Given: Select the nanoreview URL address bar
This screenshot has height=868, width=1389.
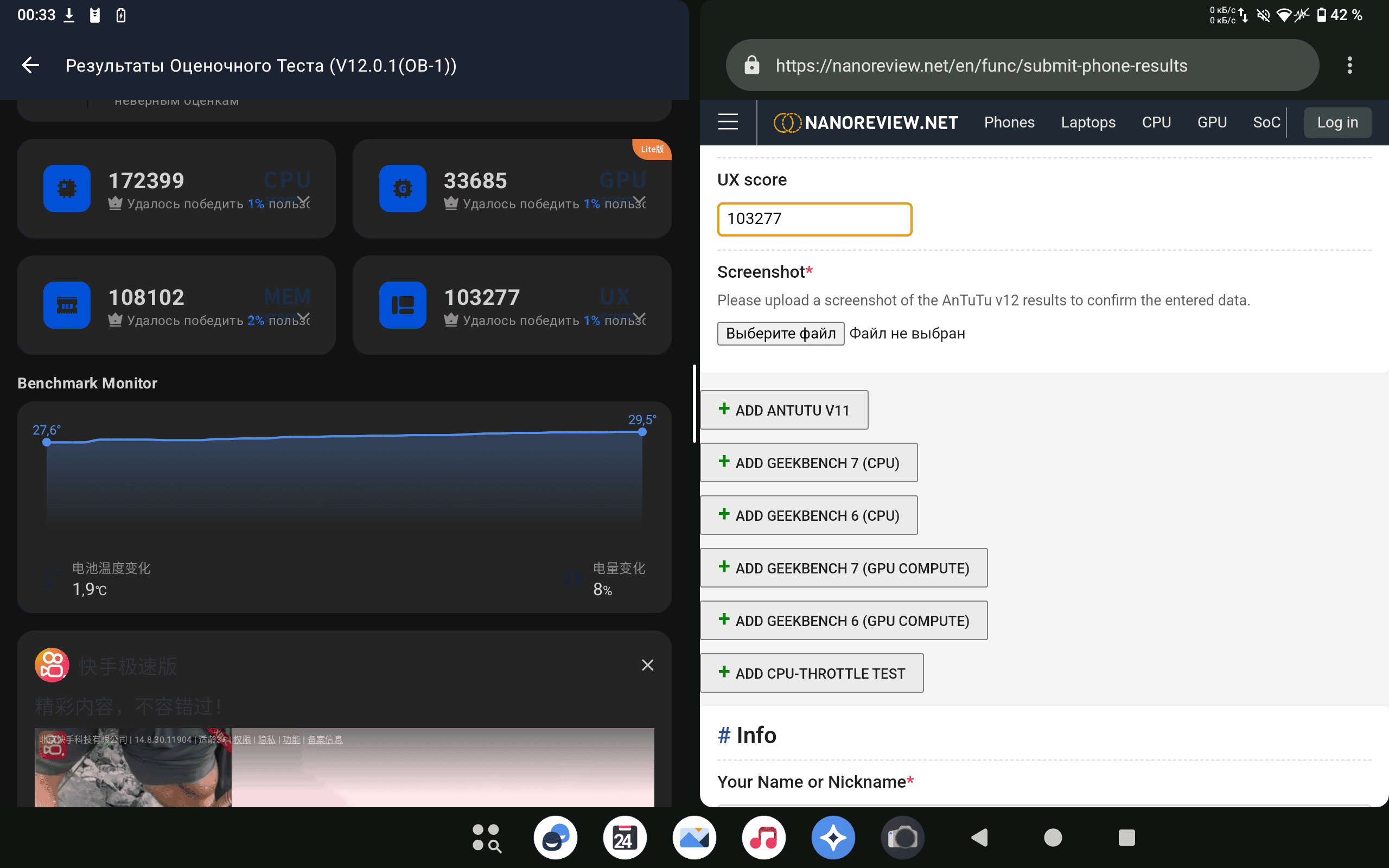Looking at the screenshot, I should pyautogui.click(x=1022, y=65).
